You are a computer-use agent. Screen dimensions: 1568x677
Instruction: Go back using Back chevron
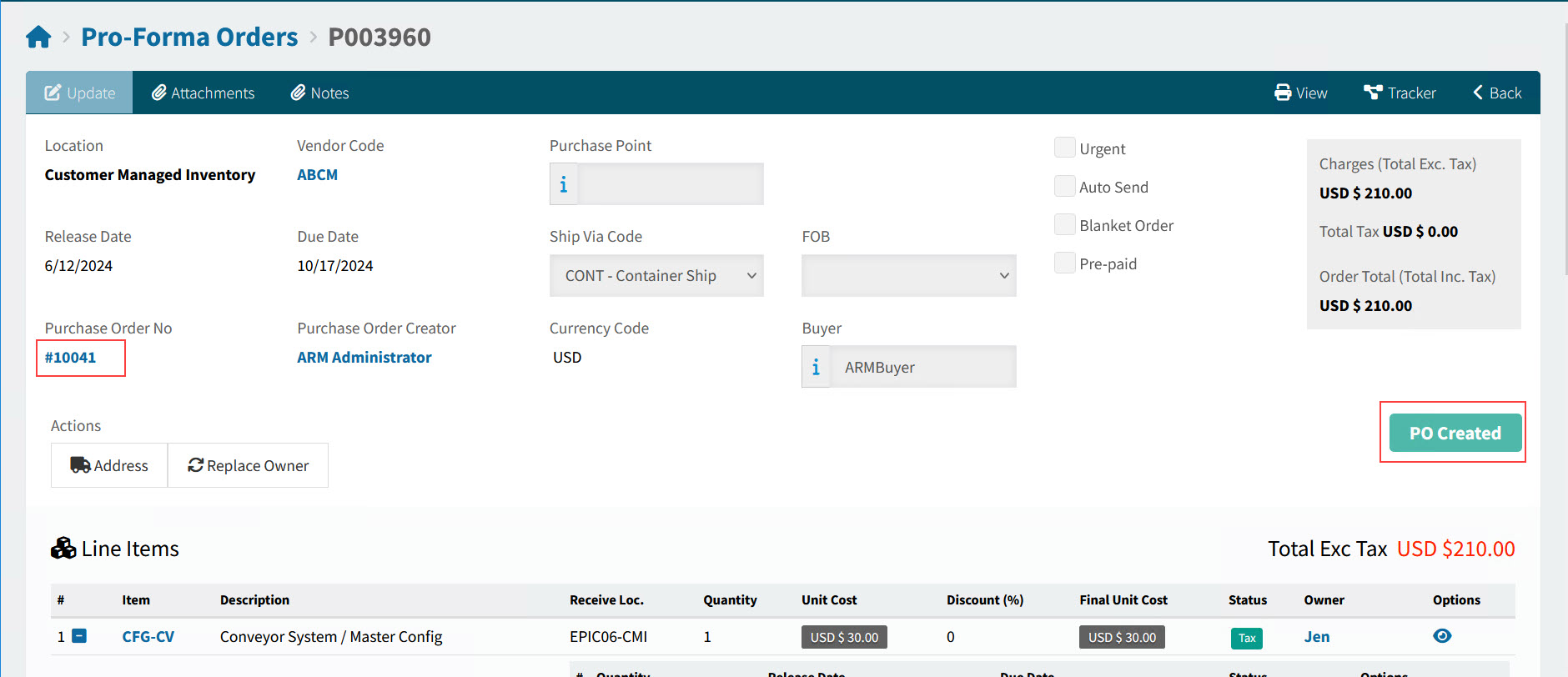pyautogui.click(x=1497, y=93)
